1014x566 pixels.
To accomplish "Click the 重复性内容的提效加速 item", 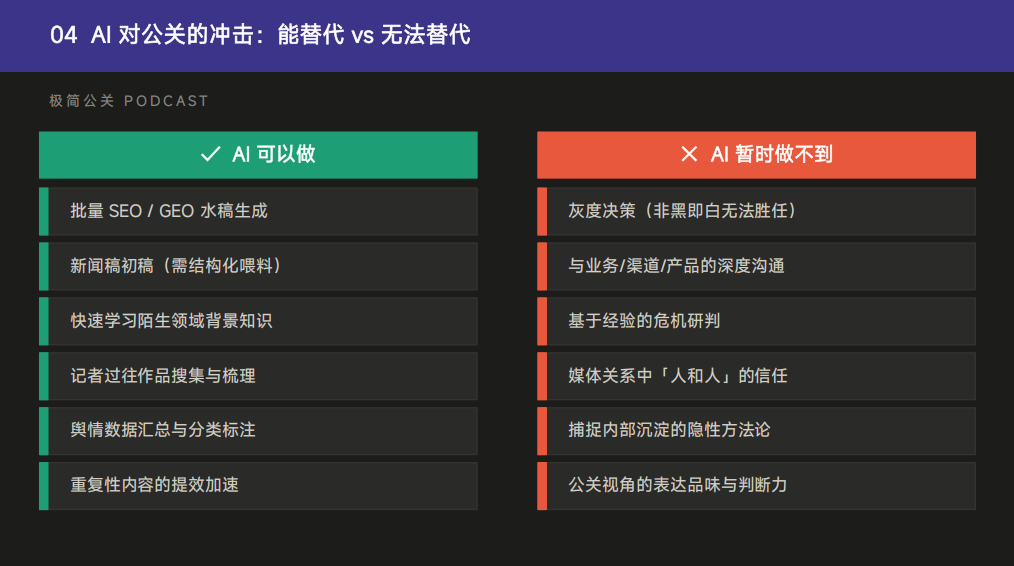I will point(154,485).
